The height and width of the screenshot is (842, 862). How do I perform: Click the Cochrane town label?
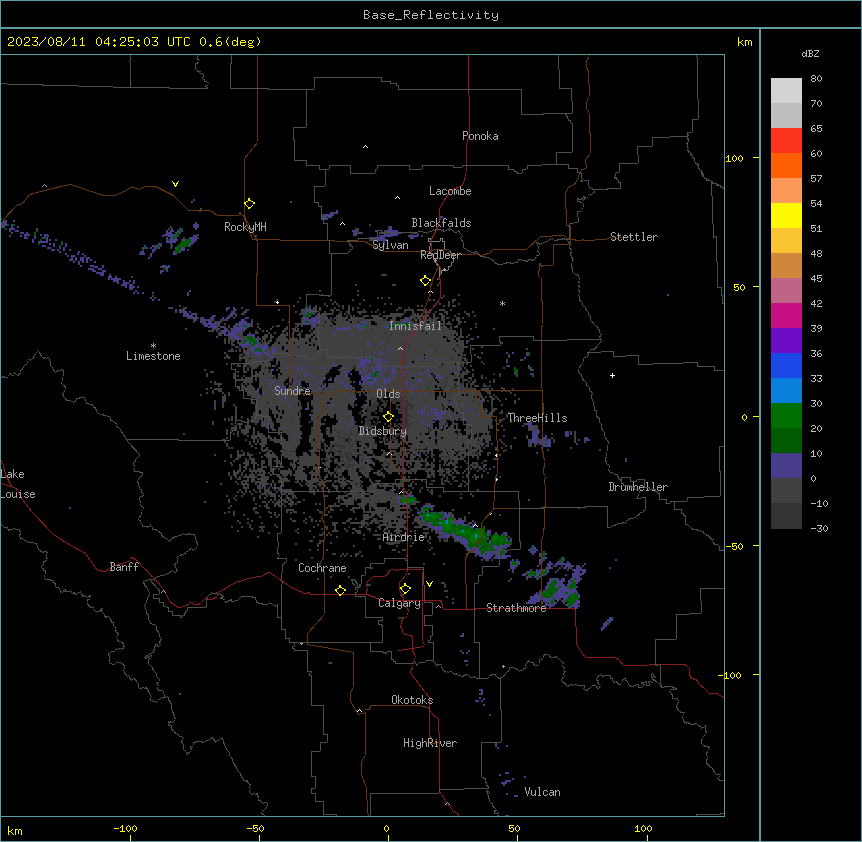[x=322, y=568]
